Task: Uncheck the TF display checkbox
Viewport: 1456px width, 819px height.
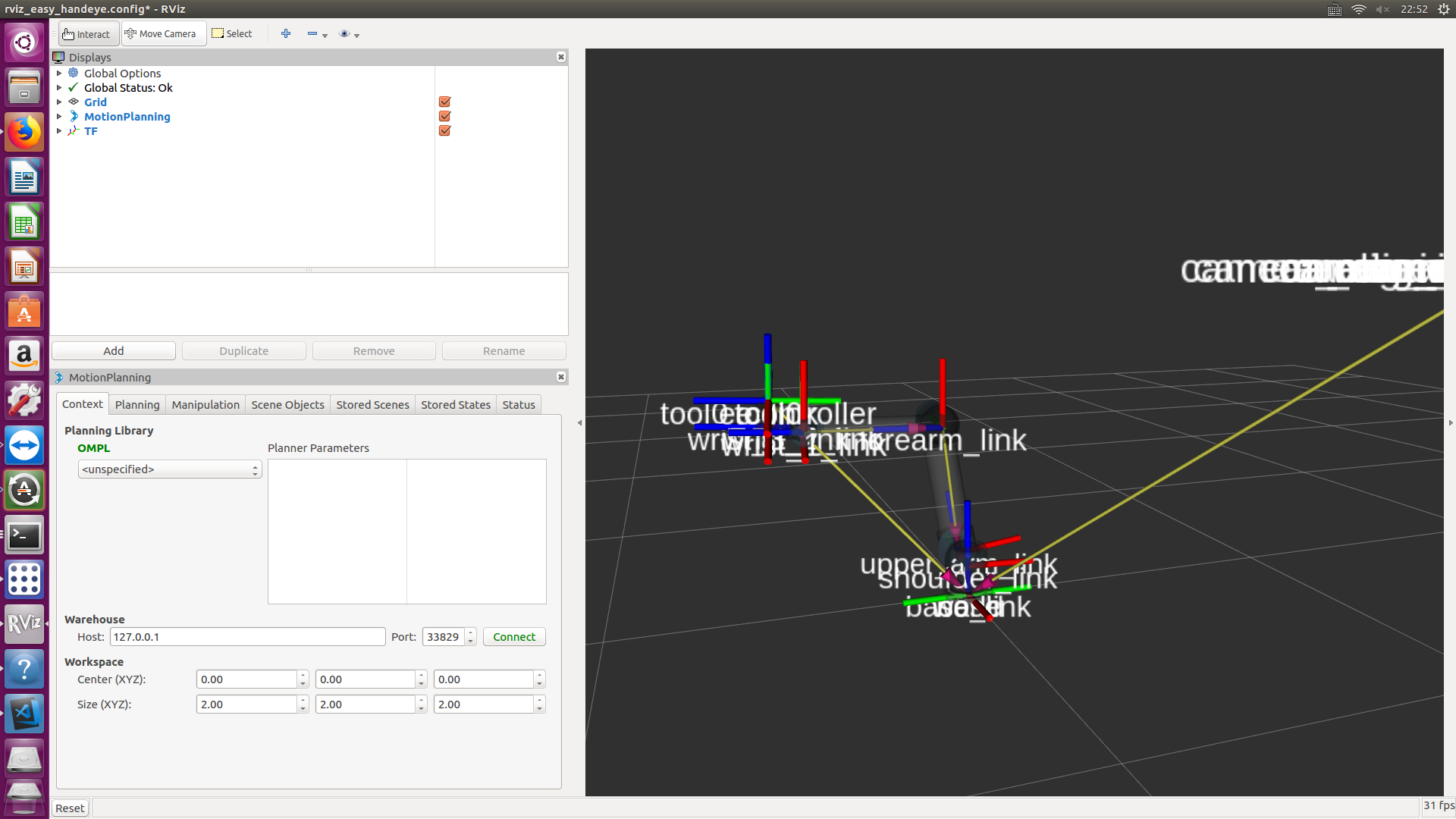Action: point(445,130)
